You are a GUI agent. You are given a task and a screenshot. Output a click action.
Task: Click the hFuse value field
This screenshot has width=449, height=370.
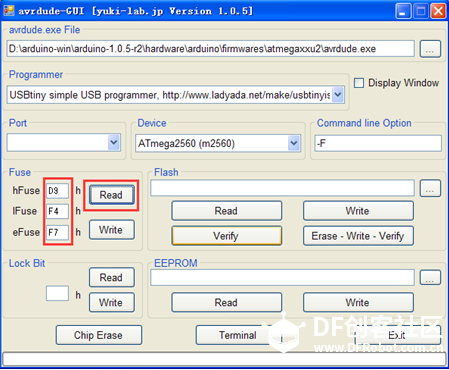57,191
